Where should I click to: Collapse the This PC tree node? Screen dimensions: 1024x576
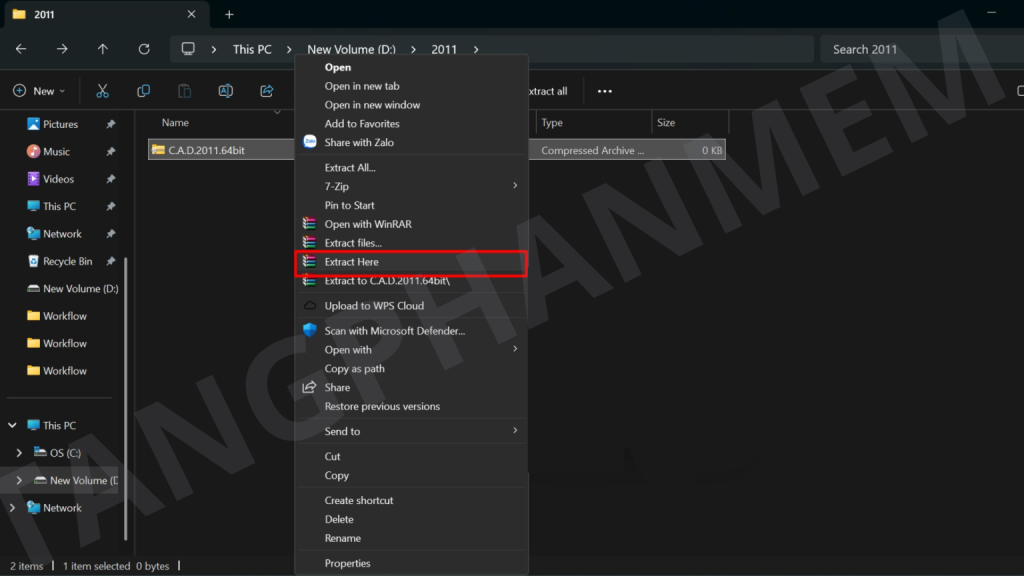(x=13, y=425)
